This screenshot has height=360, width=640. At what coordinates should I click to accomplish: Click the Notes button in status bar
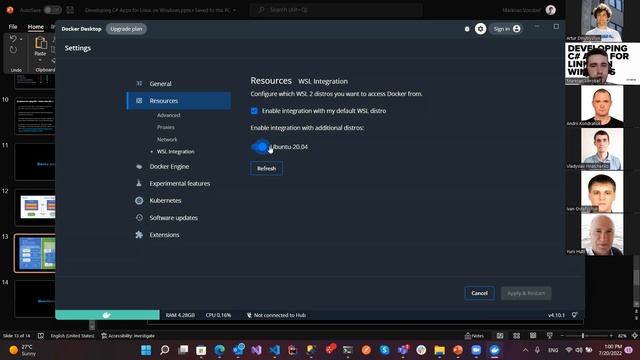[474, 336]
